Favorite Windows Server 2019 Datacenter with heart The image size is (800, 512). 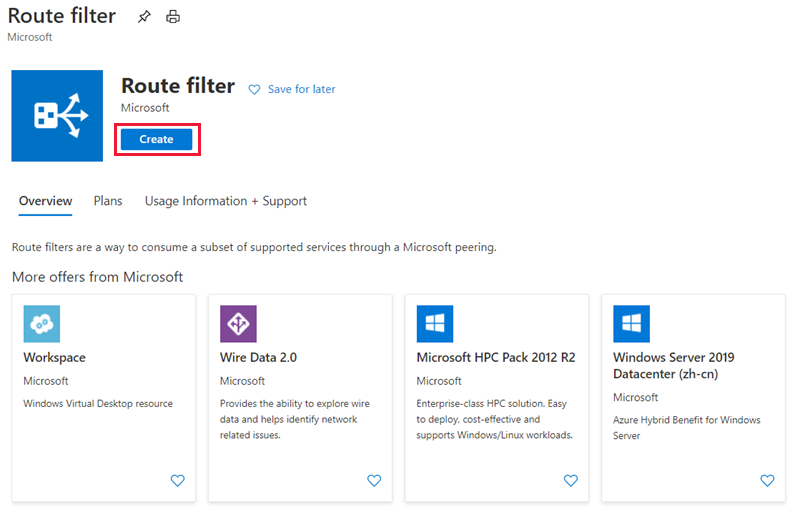pos(767,480)
